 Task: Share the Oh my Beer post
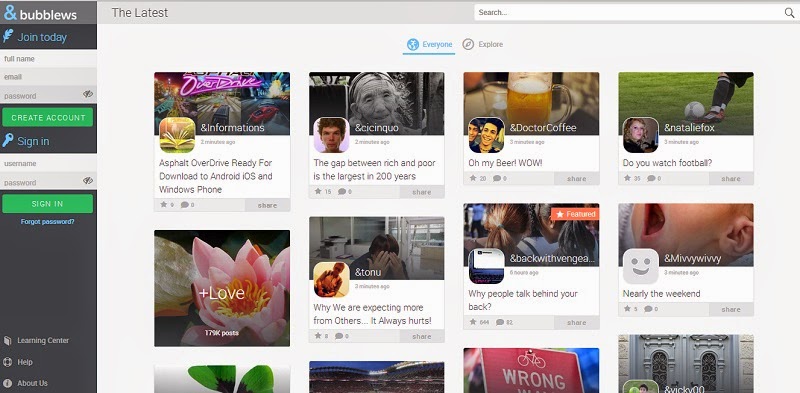tap(577, 179)
